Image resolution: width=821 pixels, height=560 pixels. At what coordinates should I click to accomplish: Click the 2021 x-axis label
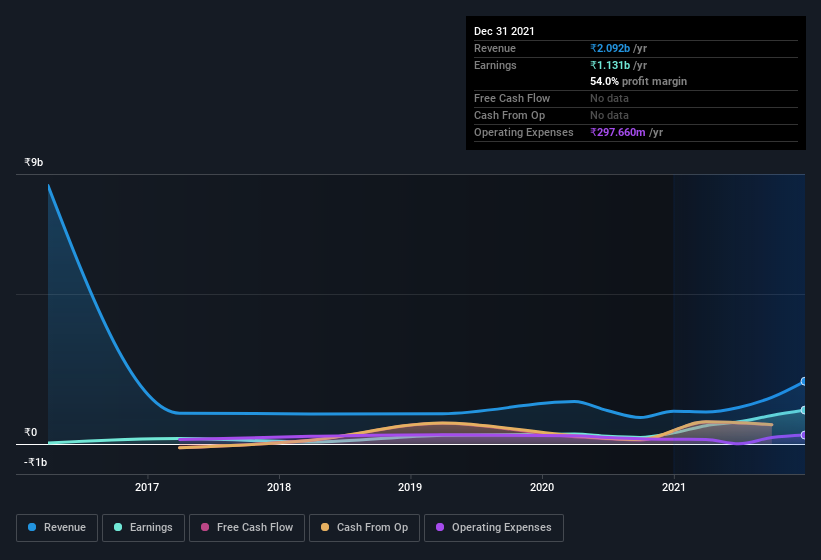tap(674, 487)
